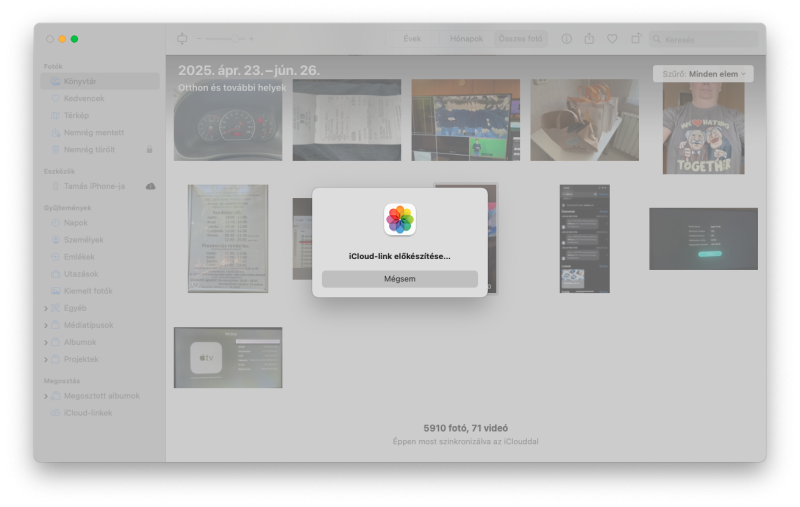Select the receipt photo thumbnail
This screenshot has width=800, height=507.
[346, 120]
